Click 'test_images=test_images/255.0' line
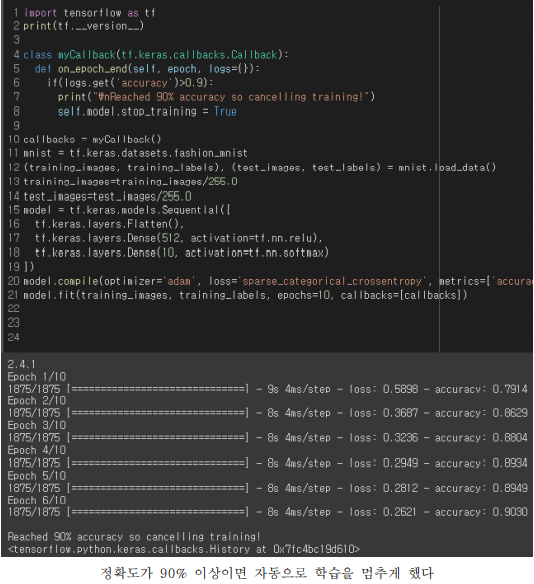534x584 pixels. (107, 196)
